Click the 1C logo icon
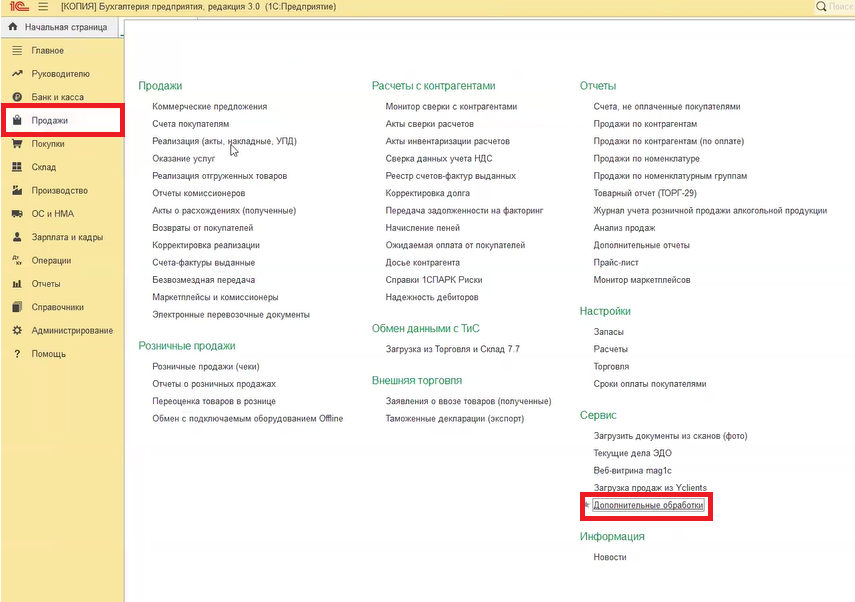855x602 pixels. click(19, 7)
